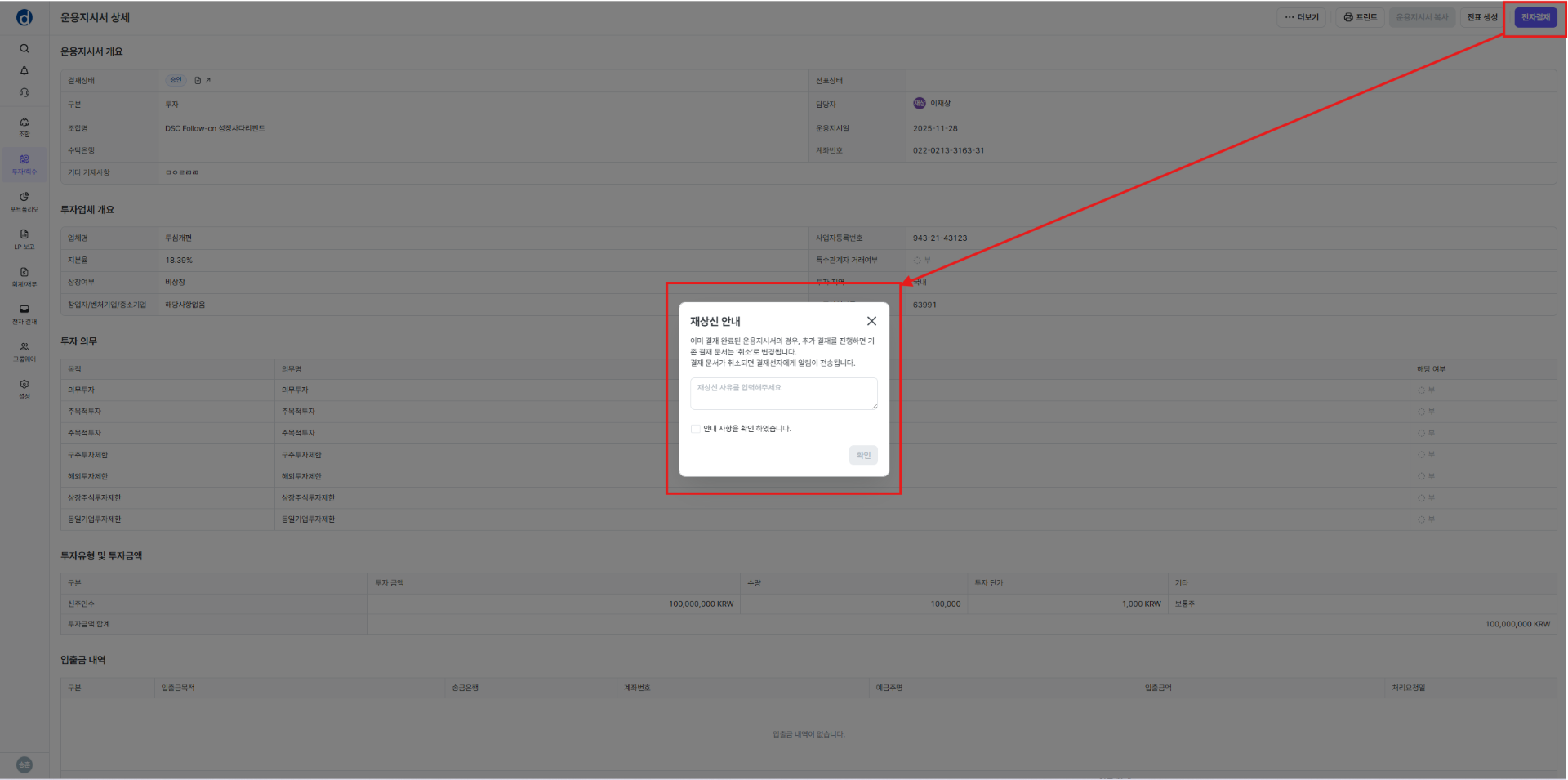The image size is (1568, 780).
Task: Open the 포트폴리오 sidebar icon
Action: (24, 201)
